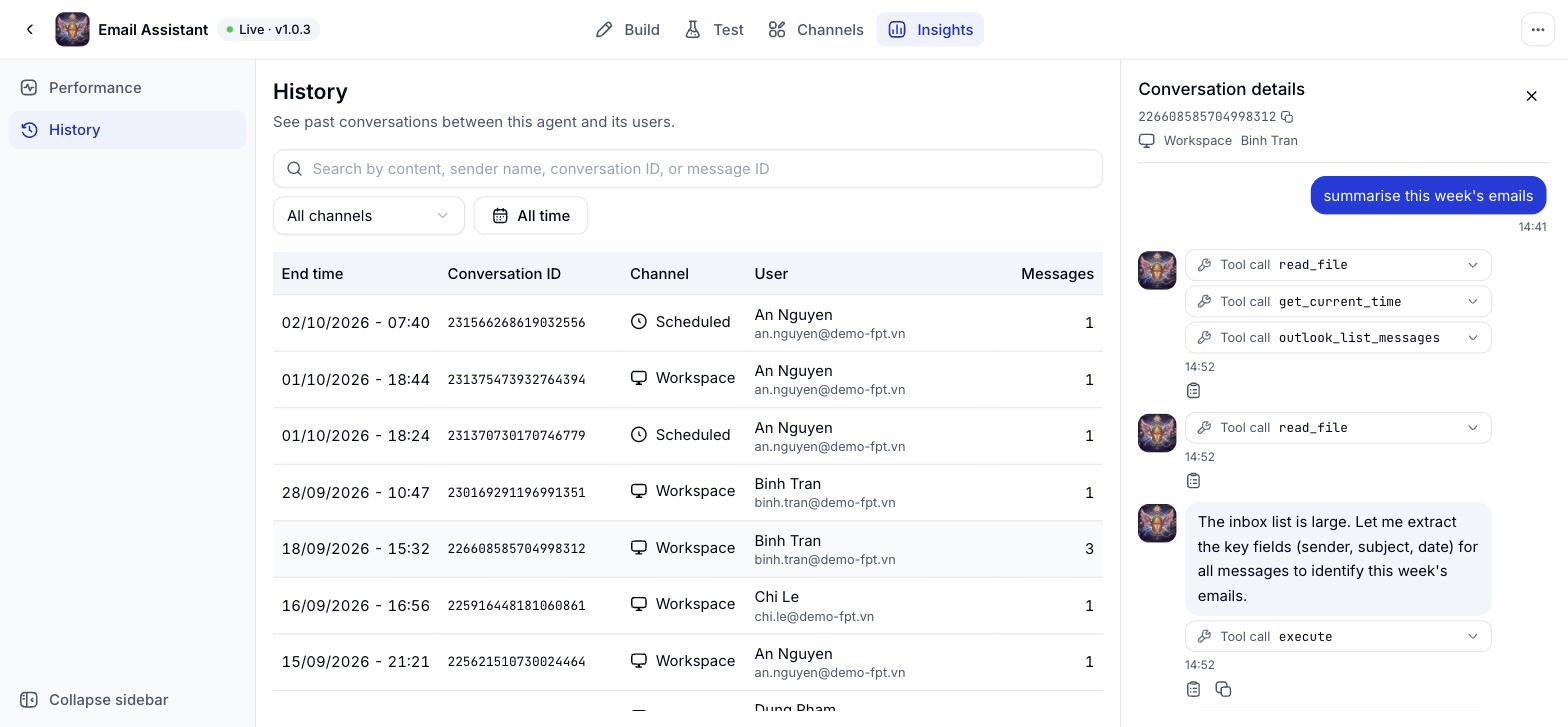Copy the message below the execute tool call
Image resolution: width=1568 pixels, height=727 pixels.
pos(1223,689)
